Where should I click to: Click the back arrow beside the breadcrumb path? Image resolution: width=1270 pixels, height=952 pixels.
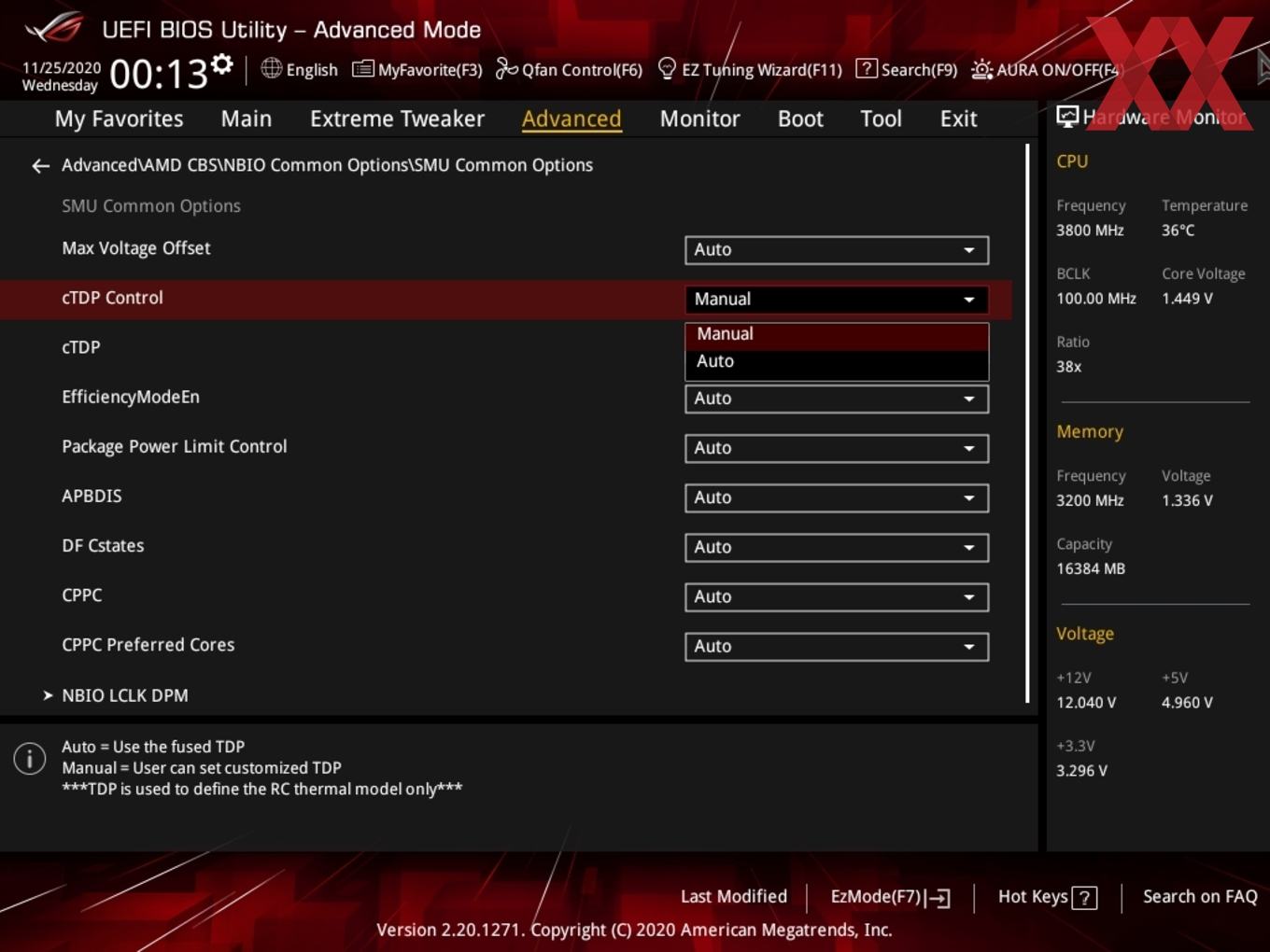point(40,166)
